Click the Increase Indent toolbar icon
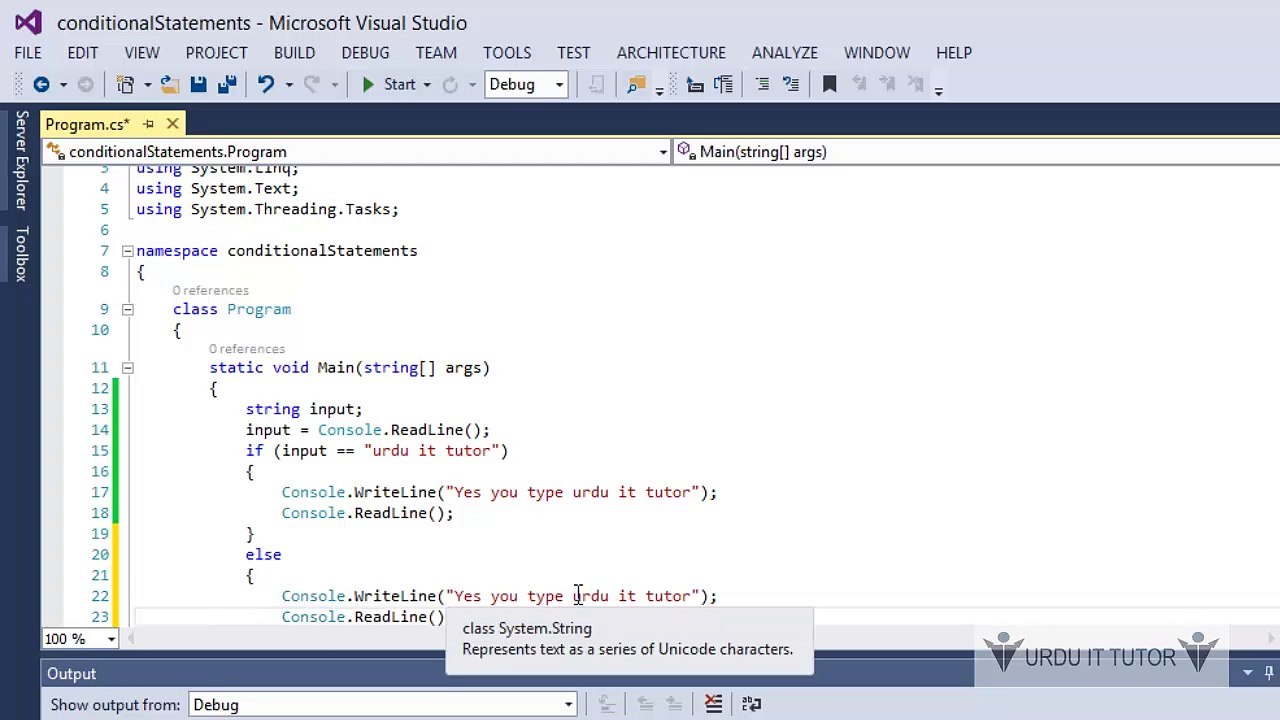Viewport: 1280px width, 720px height. tap(723, 85)
